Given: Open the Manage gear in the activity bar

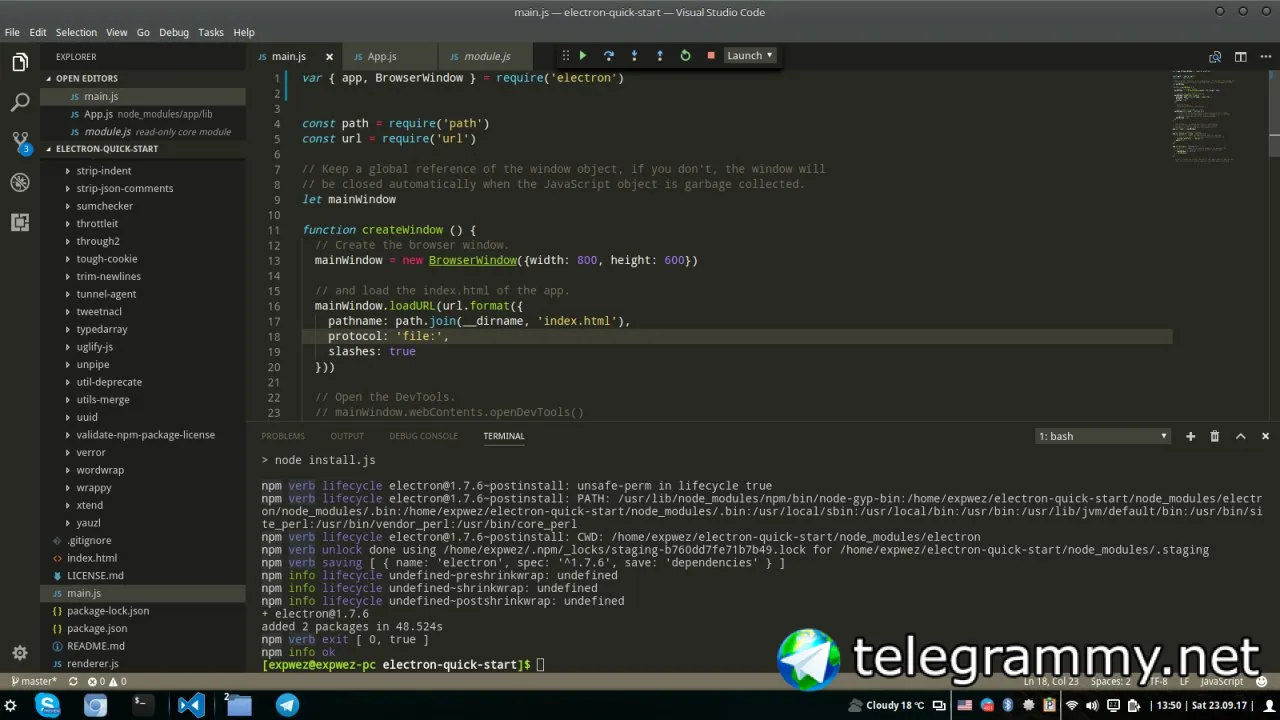Looking at the screenshot, I should [x=20, y=653].
